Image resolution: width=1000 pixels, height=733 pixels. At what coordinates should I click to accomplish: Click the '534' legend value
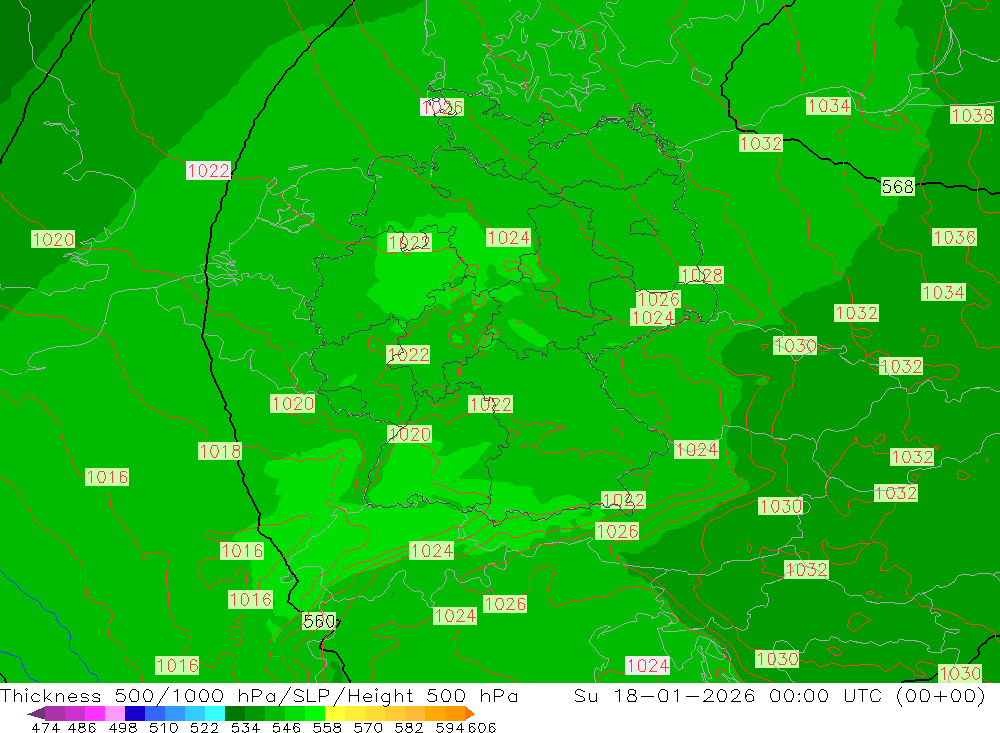(x=245, y=727)
